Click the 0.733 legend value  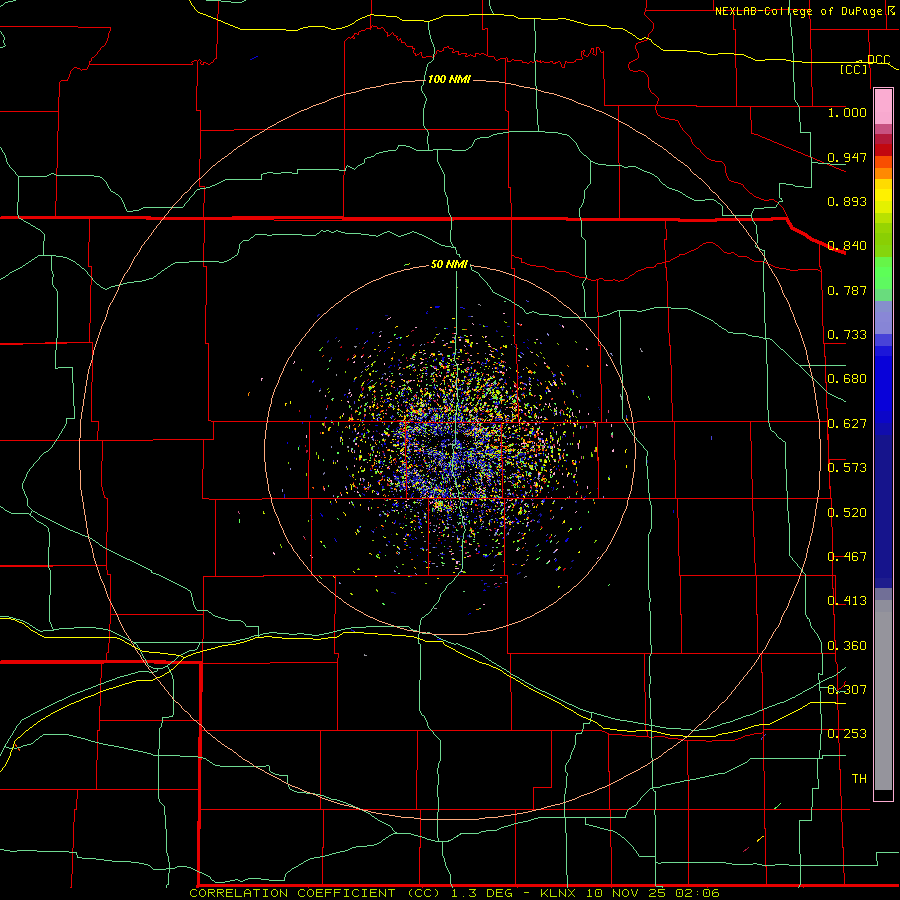[x=847, y=335]
